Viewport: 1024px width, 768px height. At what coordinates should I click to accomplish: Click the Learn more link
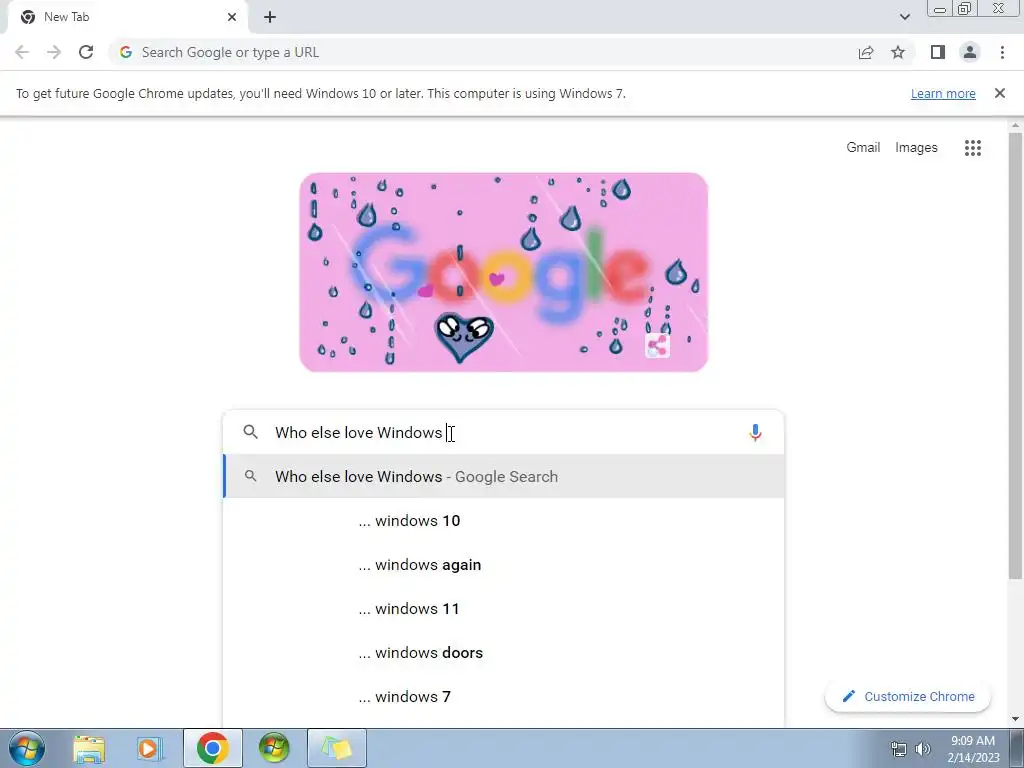pos(943,93)
